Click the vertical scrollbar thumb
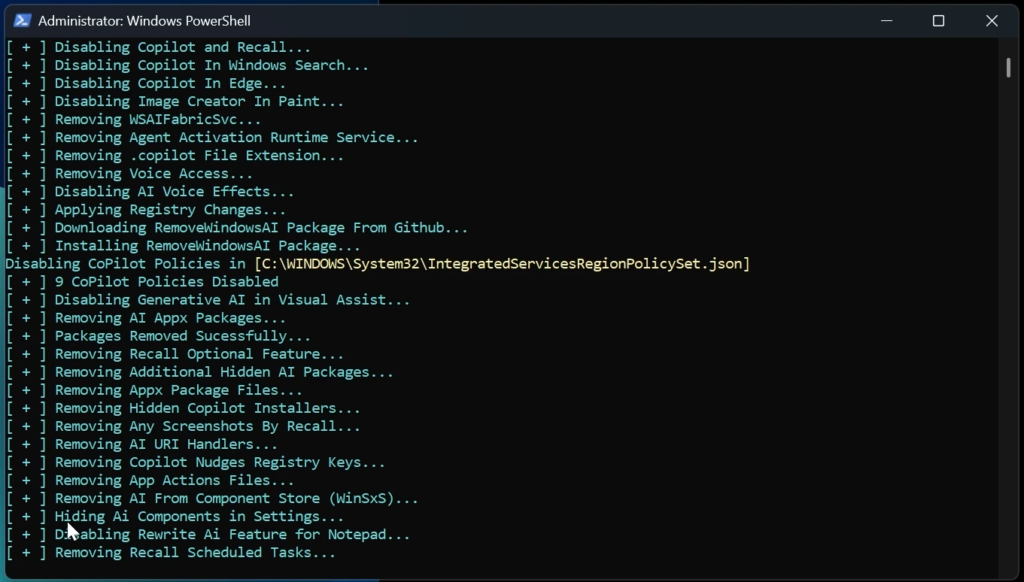The image size is (1024, 582). [1008, 67]
